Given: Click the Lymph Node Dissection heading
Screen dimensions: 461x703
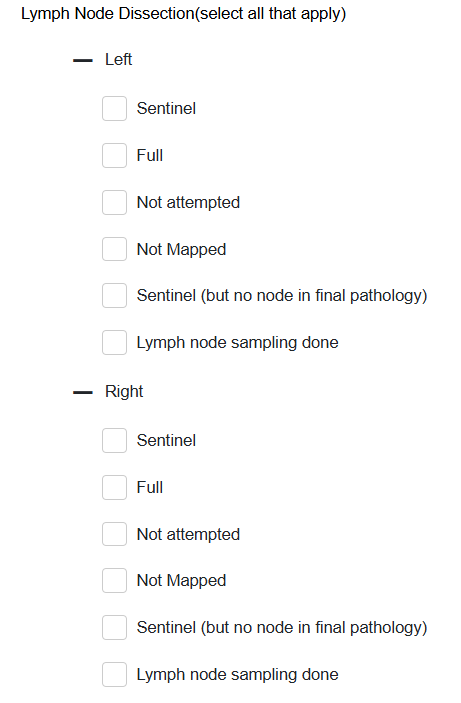Looking at the screenshot, I should (x=183, y=13).
